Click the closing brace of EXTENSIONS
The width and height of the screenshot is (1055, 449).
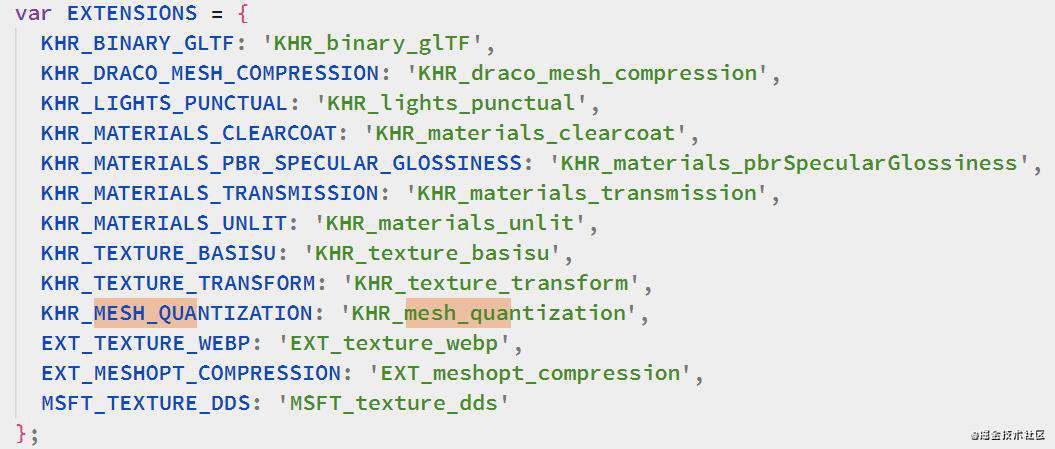pyautogui.click(x=22, y=434)
